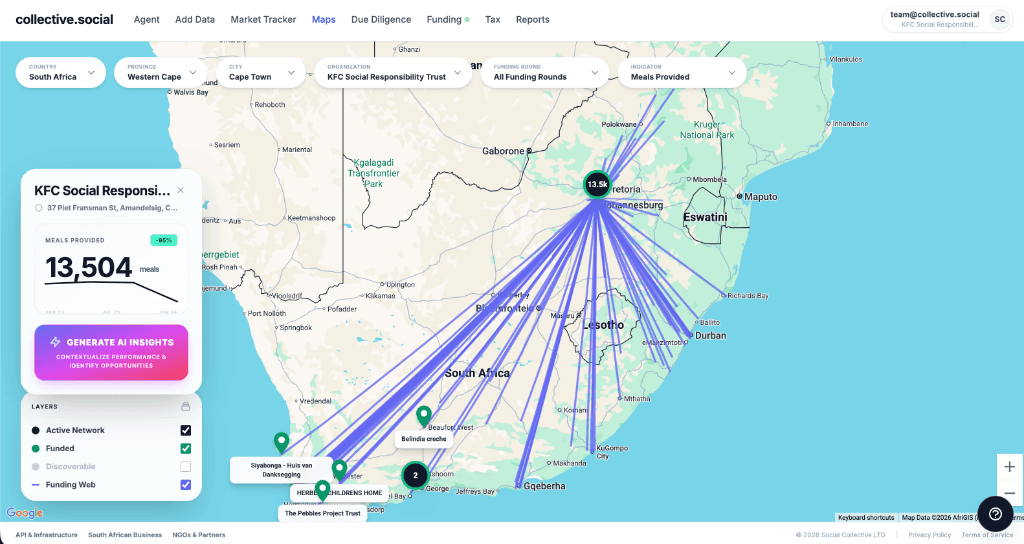Open the help question-mark button
The width and height of the screenshot is (1024, 544).
tap(995, 514)
